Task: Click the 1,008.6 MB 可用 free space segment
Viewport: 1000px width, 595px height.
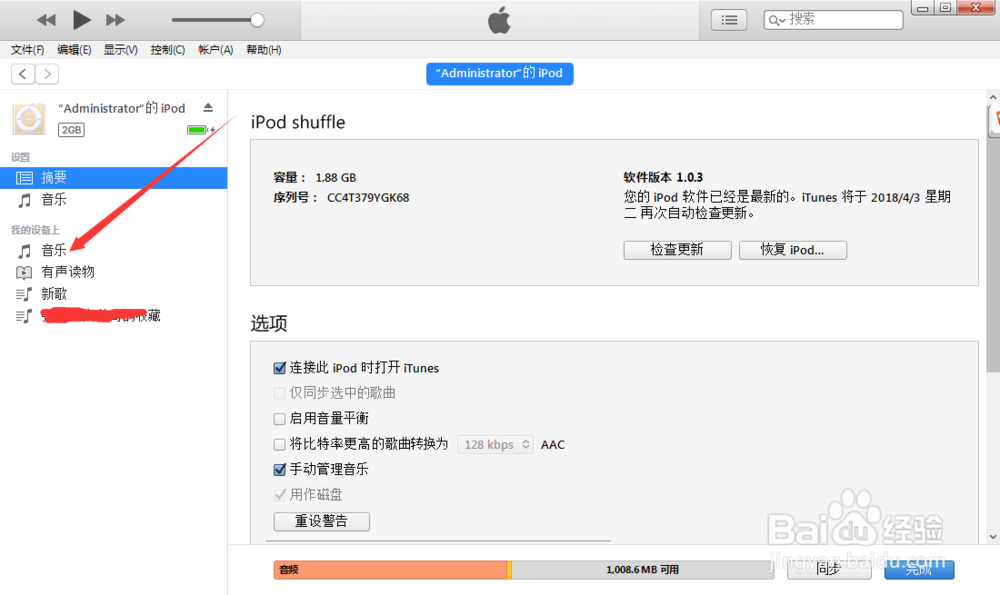Action: pos(642,569)
